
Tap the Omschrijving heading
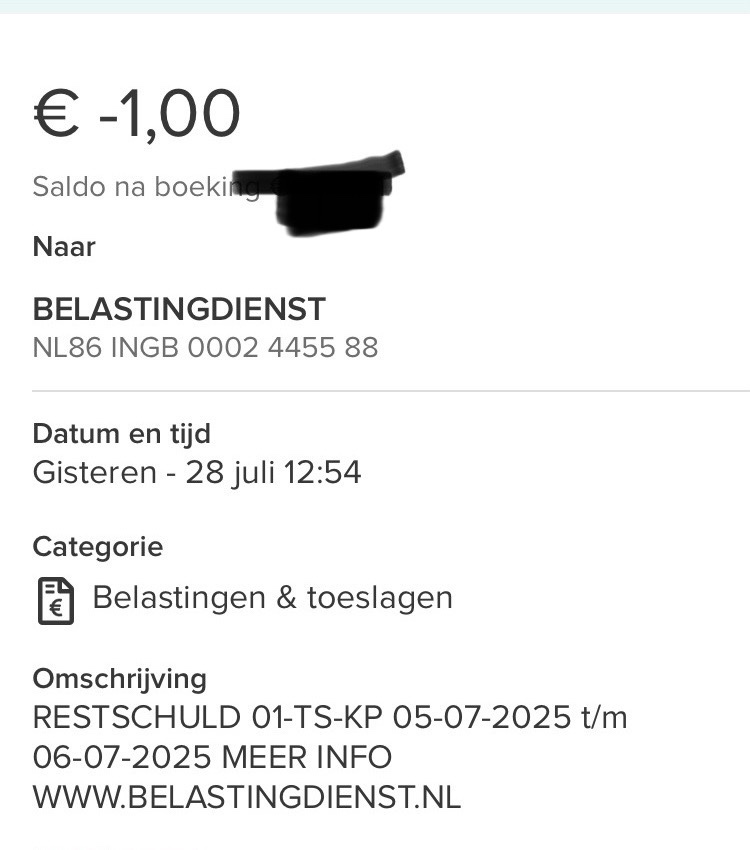[x=119, y=679]
